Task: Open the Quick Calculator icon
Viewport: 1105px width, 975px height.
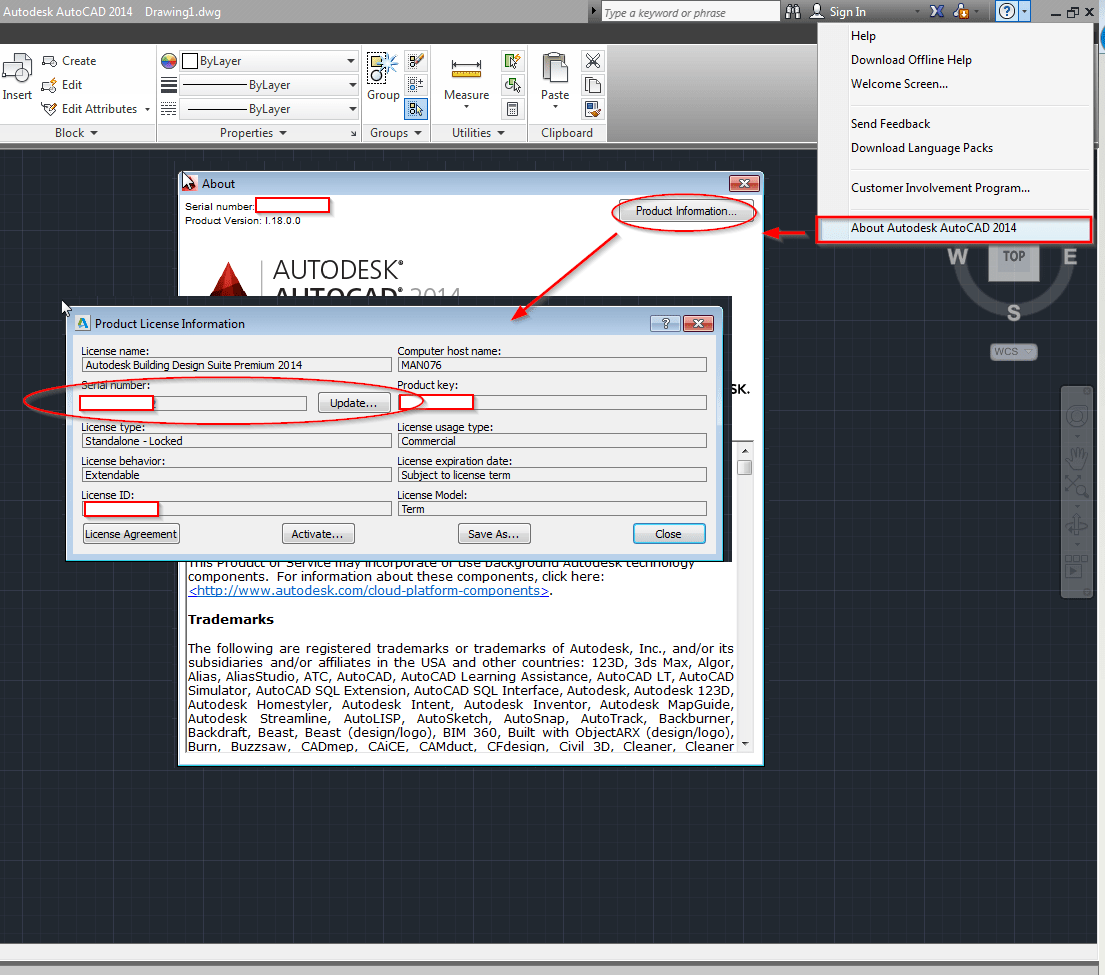Action: (x=512, y=109)
